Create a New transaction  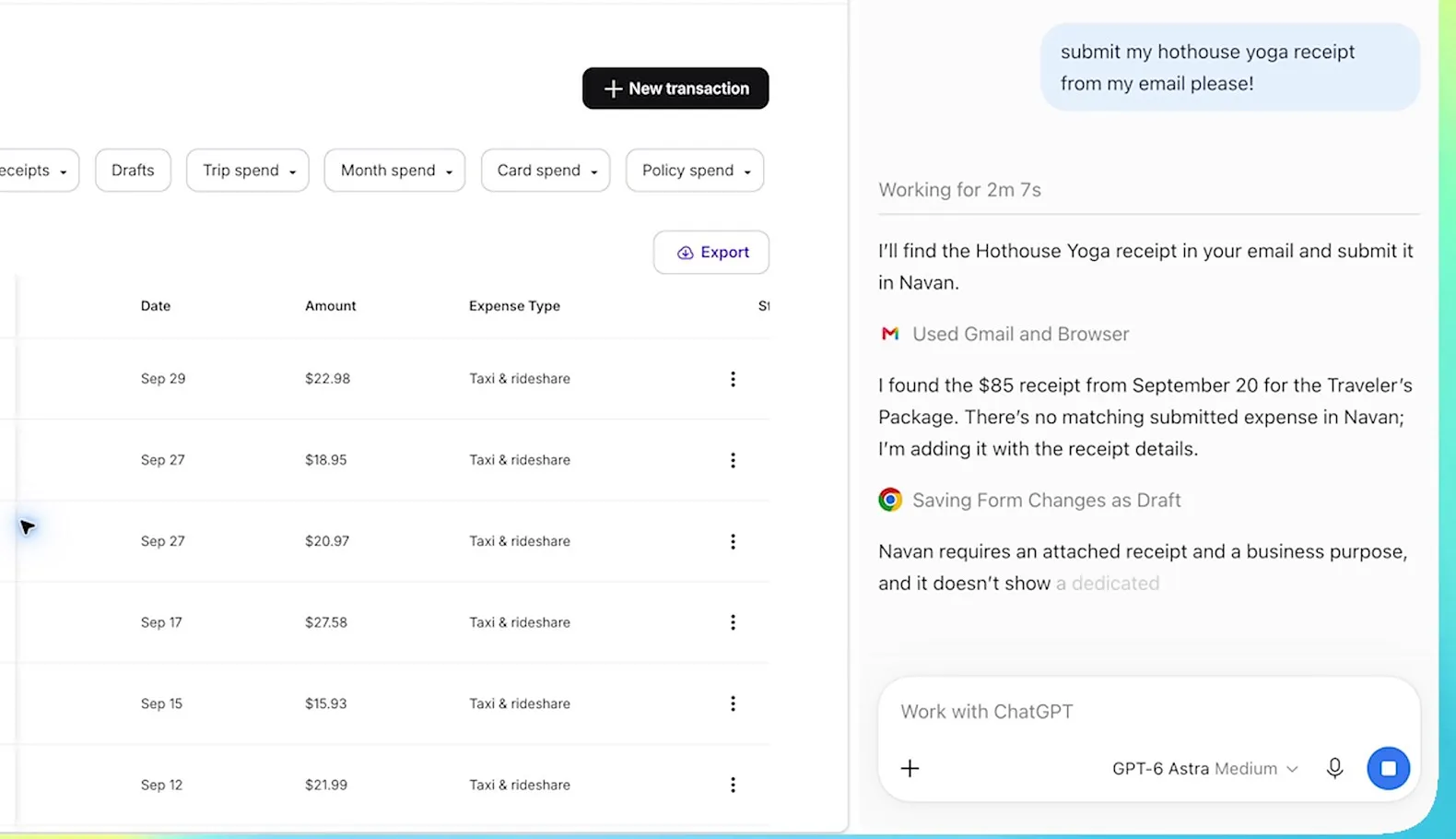point(675,89)
